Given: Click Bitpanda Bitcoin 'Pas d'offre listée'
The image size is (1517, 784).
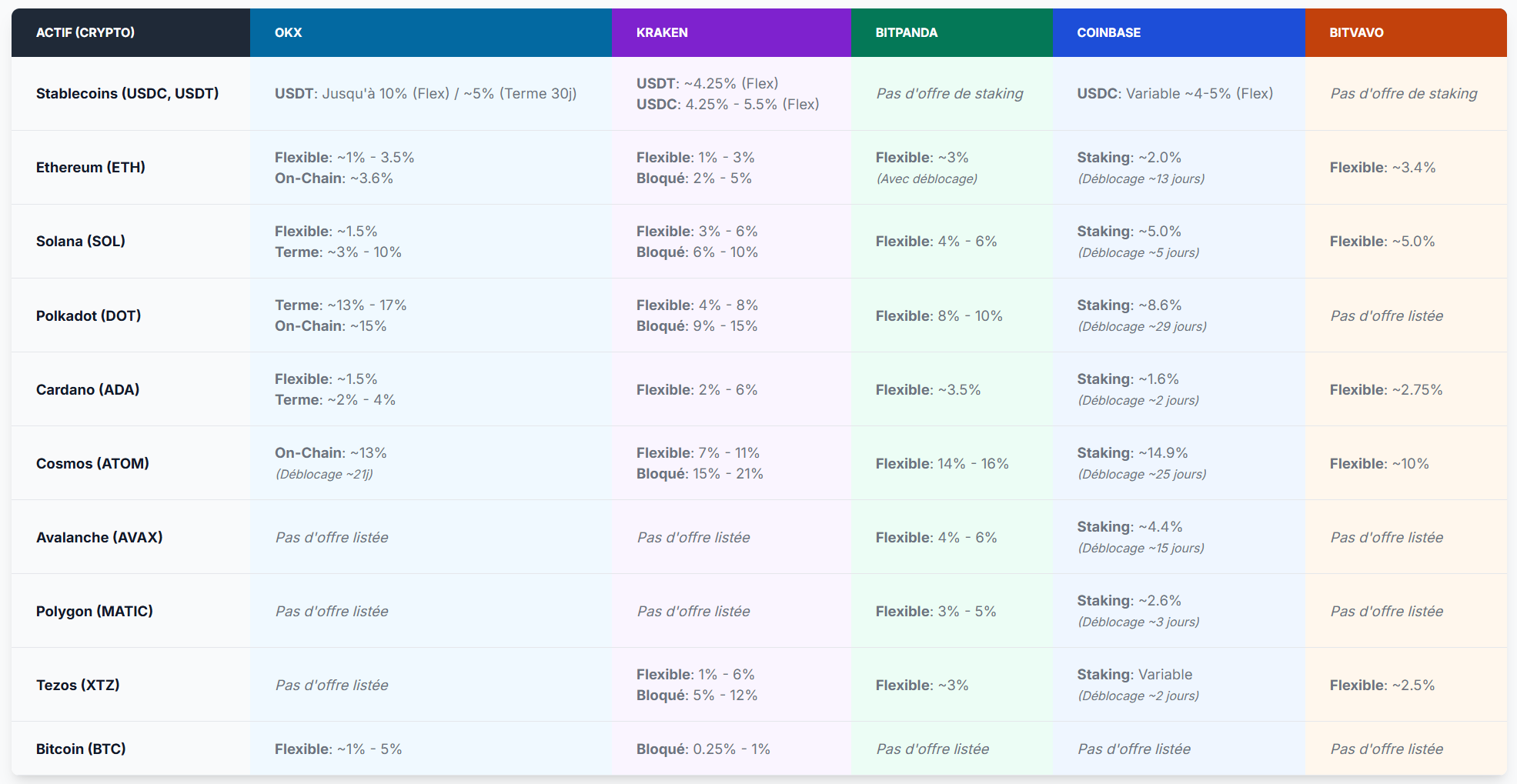Looking at the screenshot, I should click(x=933, y=749).
